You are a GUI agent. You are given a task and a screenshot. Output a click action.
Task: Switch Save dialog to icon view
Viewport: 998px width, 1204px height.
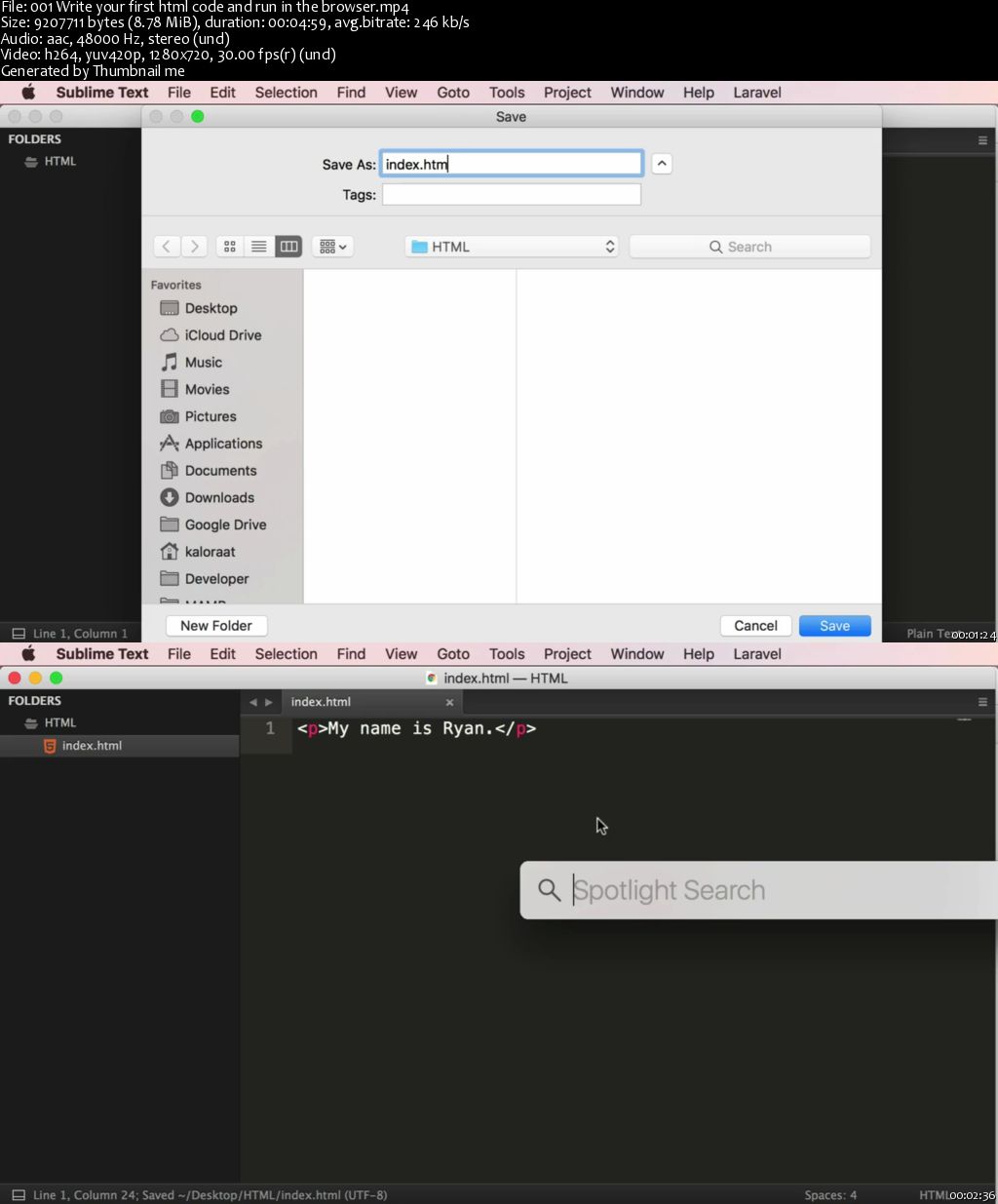[230, 247]
